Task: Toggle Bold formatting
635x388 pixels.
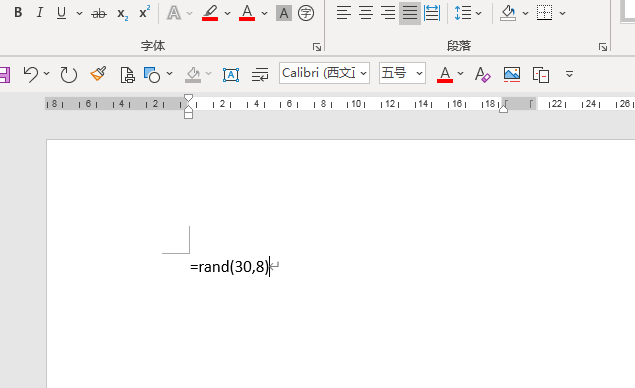Action: (18, 13)
